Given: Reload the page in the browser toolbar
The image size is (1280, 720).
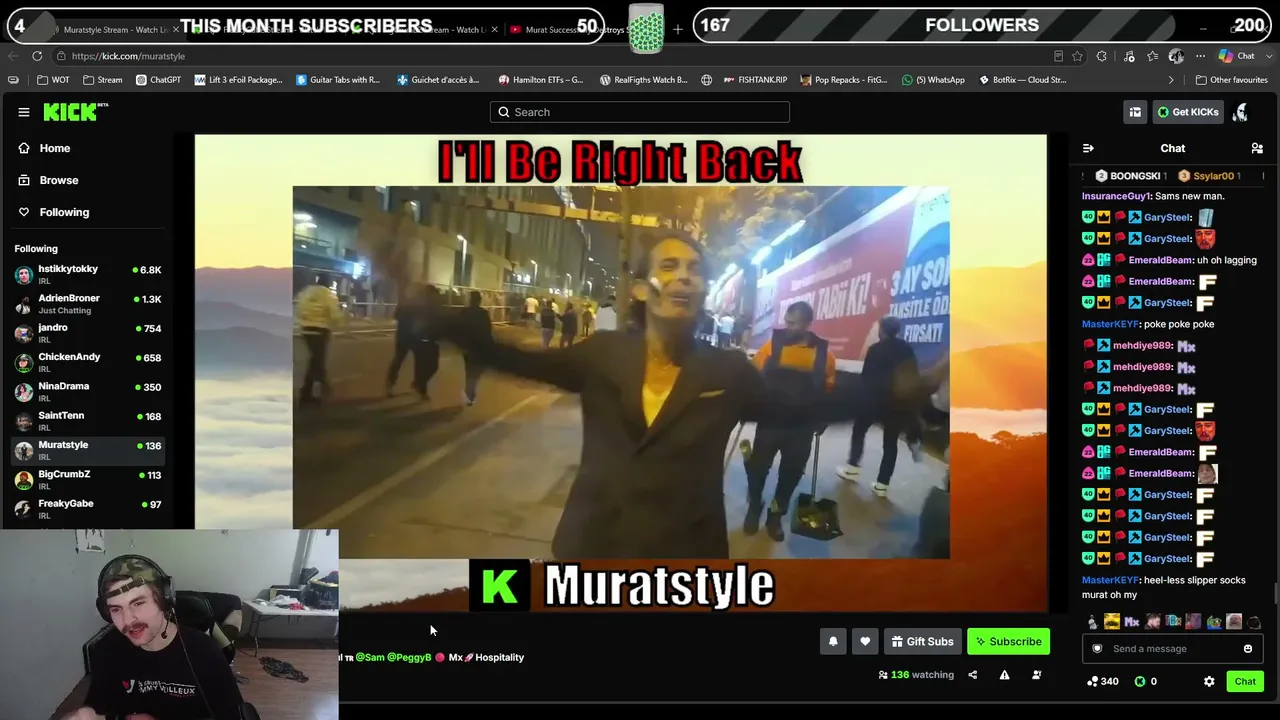Looking at the screenshot, I should [x=37, y=56].
